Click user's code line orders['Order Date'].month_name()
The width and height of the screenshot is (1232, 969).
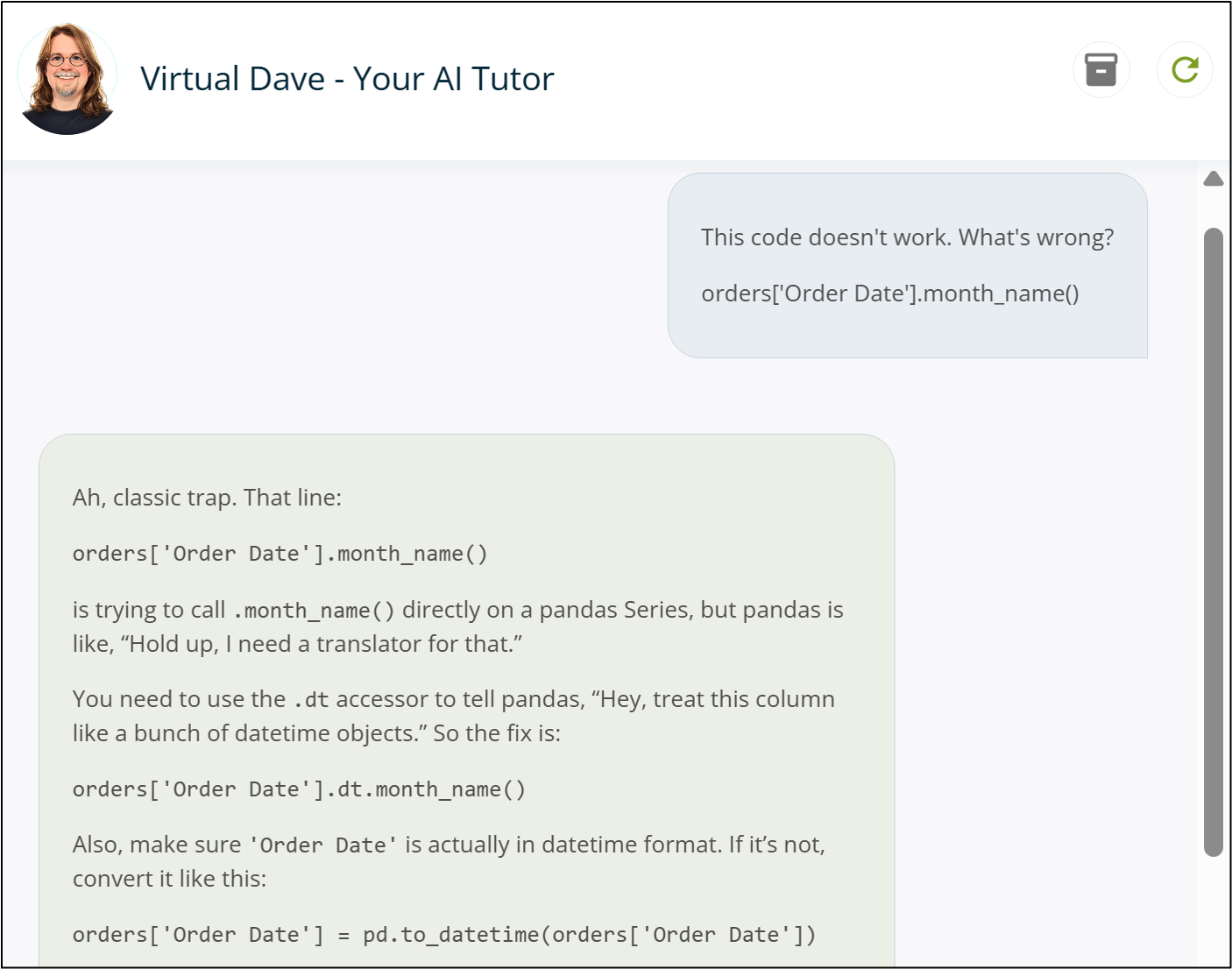(x=890, y=294)
